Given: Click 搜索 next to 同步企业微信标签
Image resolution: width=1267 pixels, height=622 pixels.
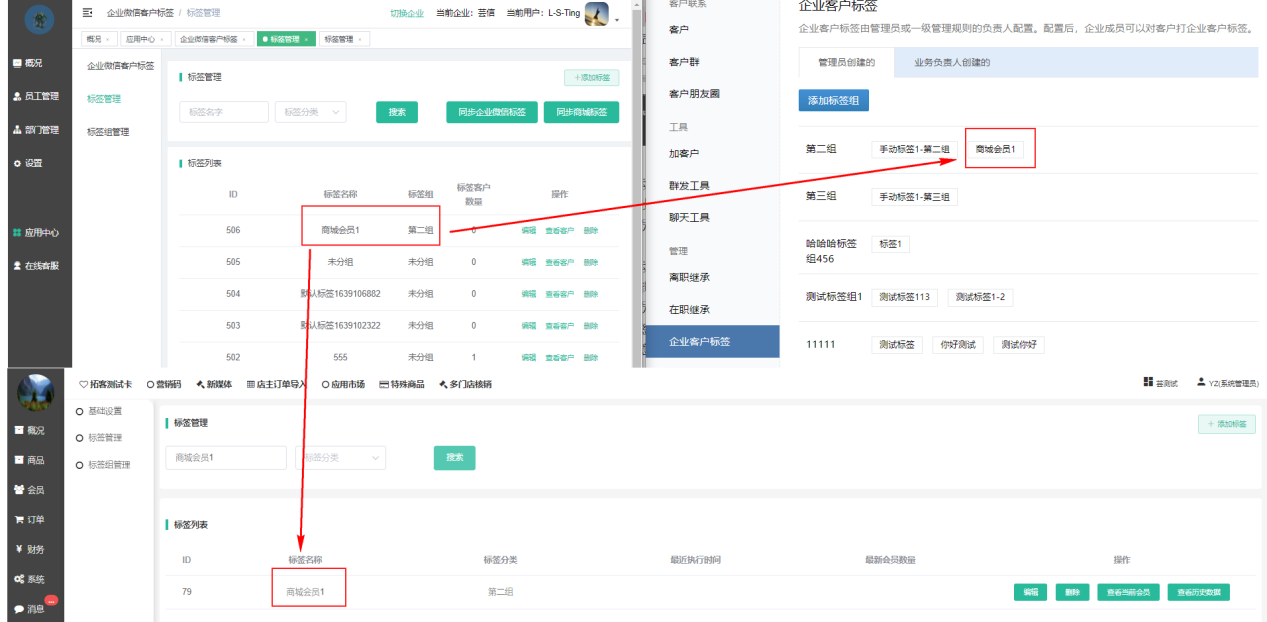Looking at the screenshot, I should click(397, 112).
